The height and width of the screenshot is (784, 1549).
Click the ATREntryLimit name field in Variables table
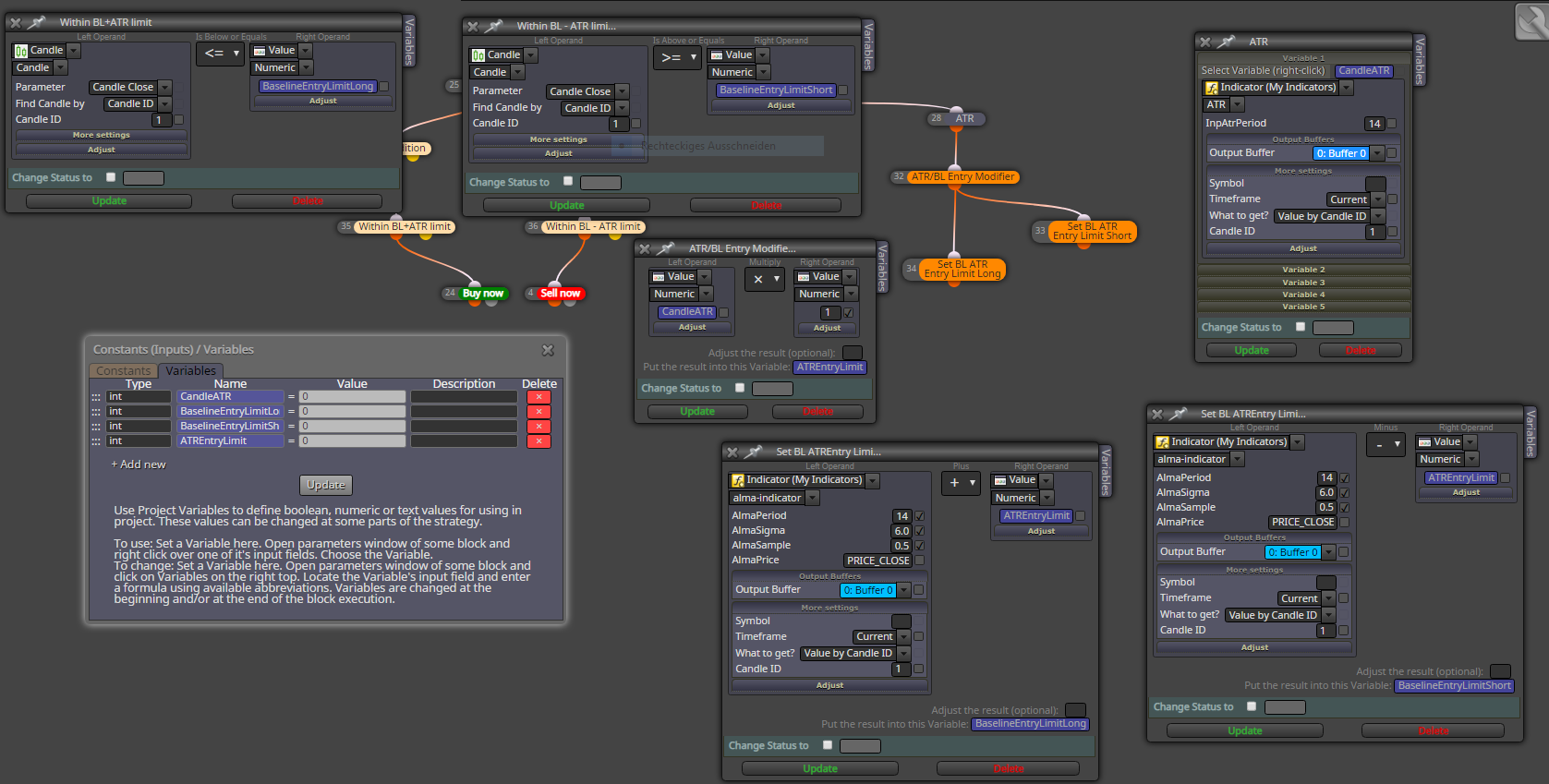pos(230,441)
